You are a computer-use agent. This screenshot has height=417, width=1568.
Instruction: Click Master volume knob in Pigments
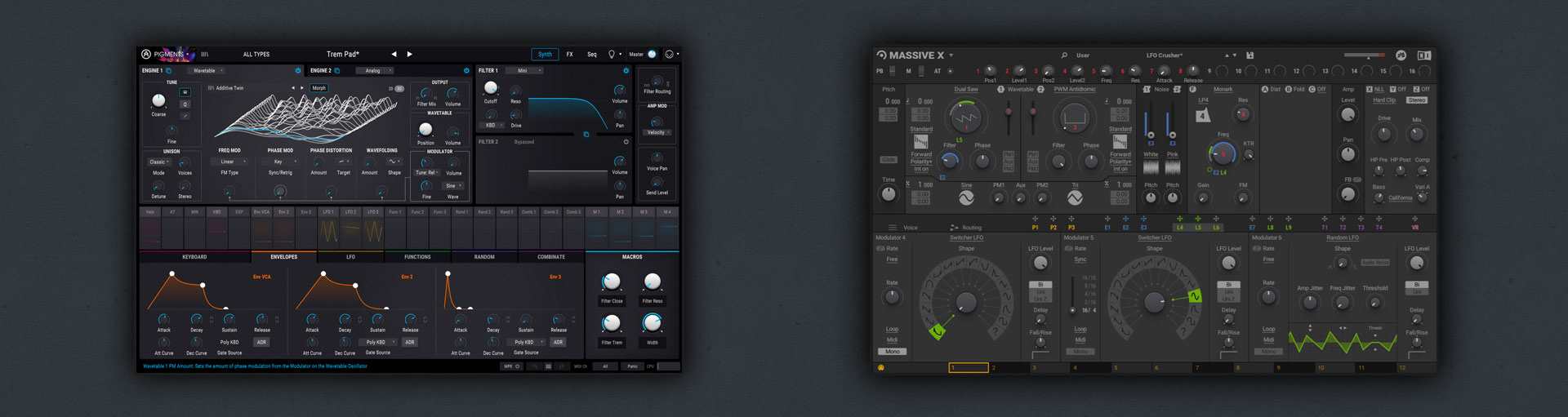(x=652, y=54)
